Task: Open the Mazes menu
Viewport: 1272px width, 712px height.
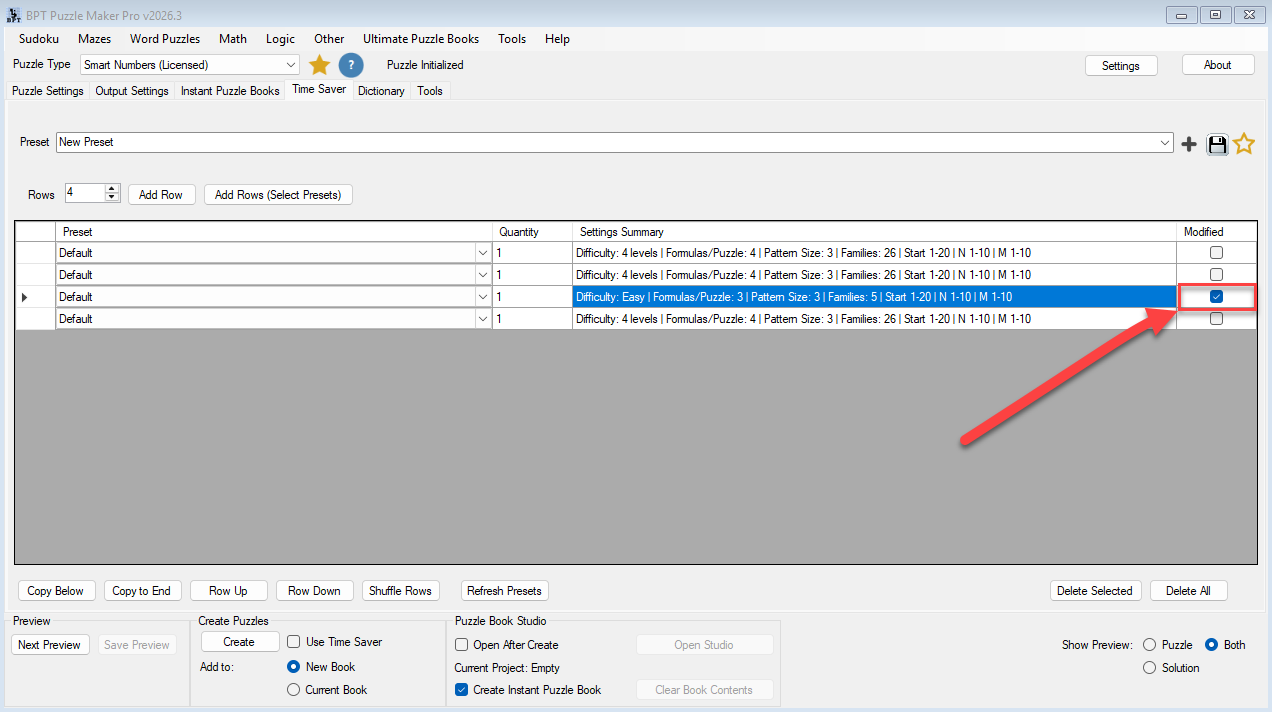Action: click(95, 39)
